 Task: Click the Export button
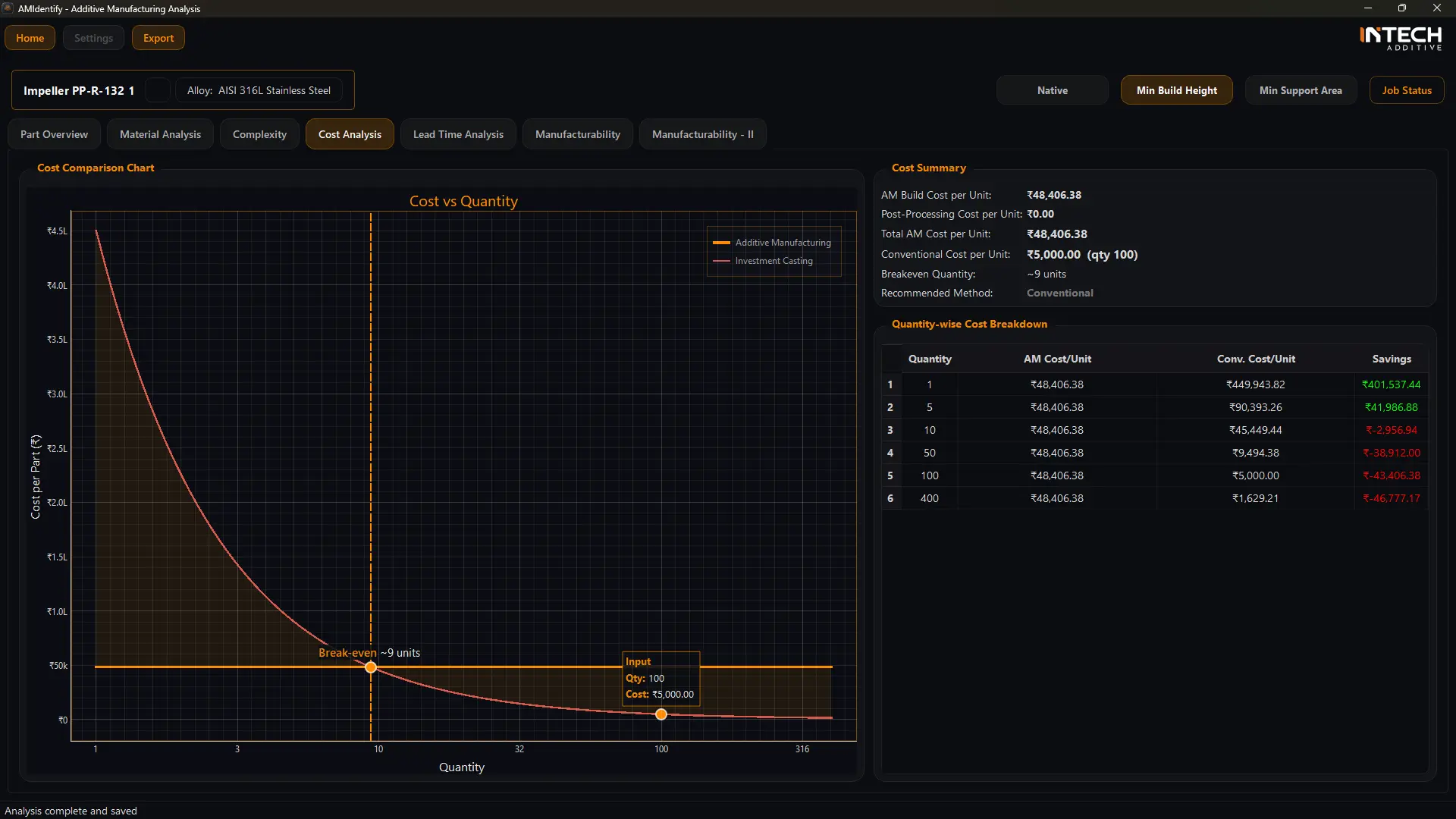(158, 38)
